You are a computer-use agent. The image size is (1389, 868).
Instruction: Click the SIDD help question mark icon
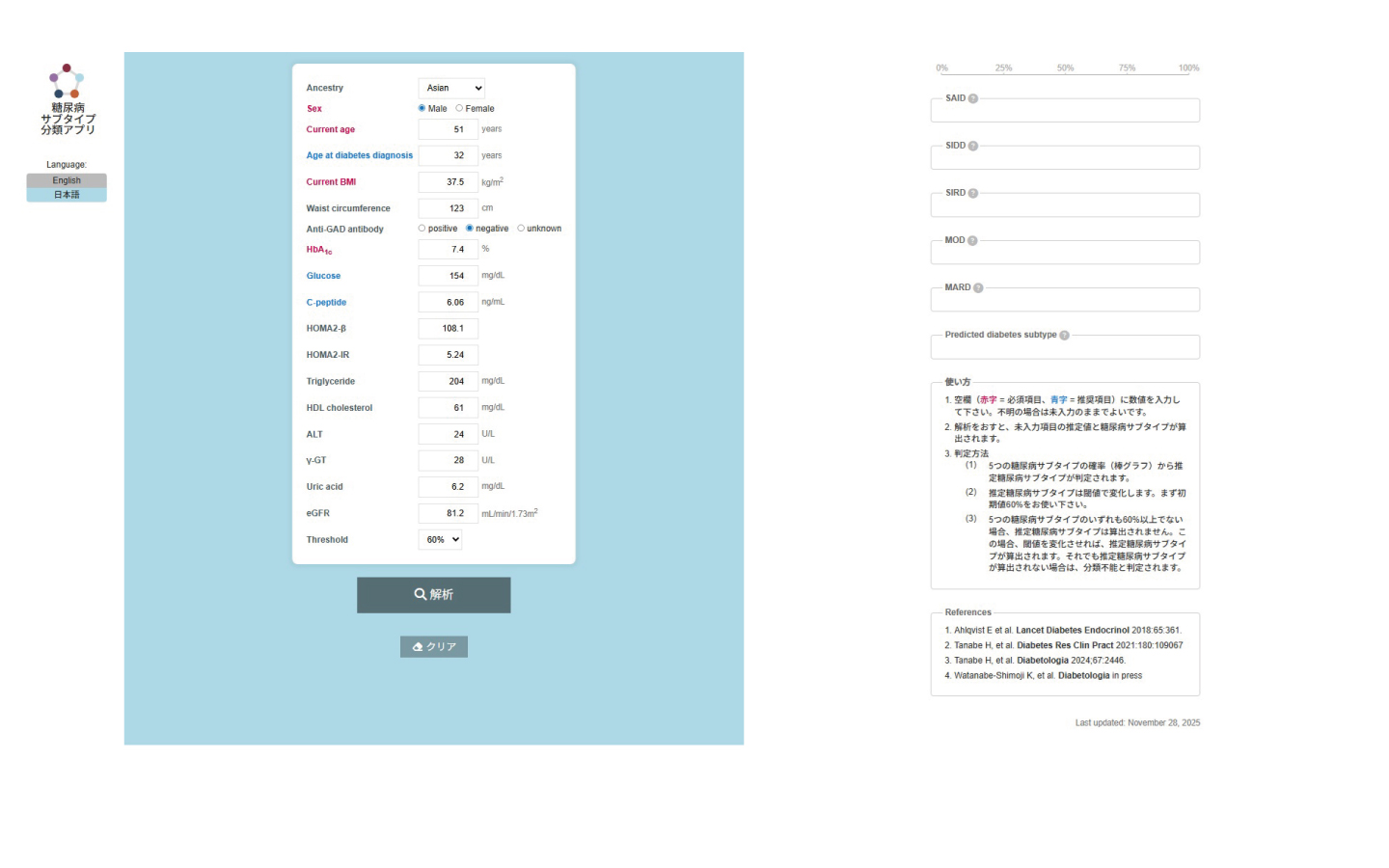coord(973,146)
